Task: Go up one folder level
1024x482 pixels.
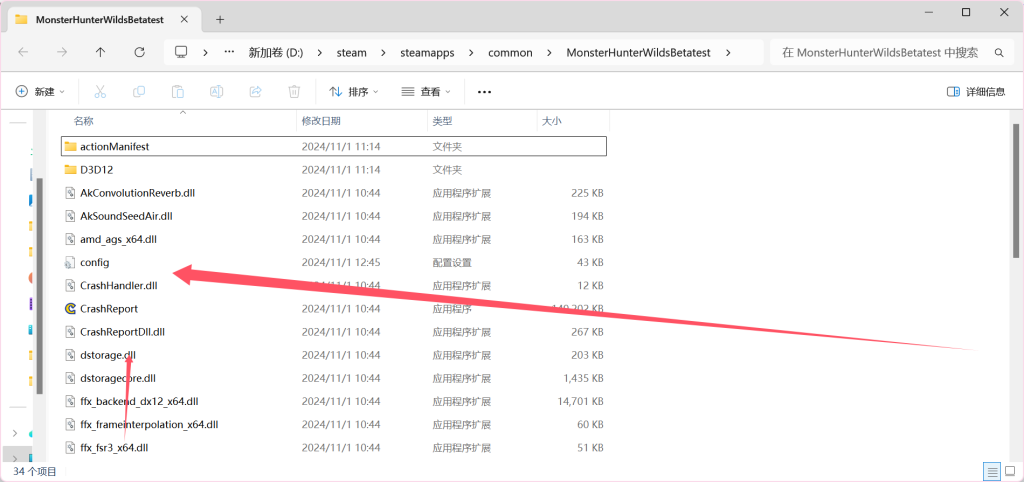Action: point(100,52)
